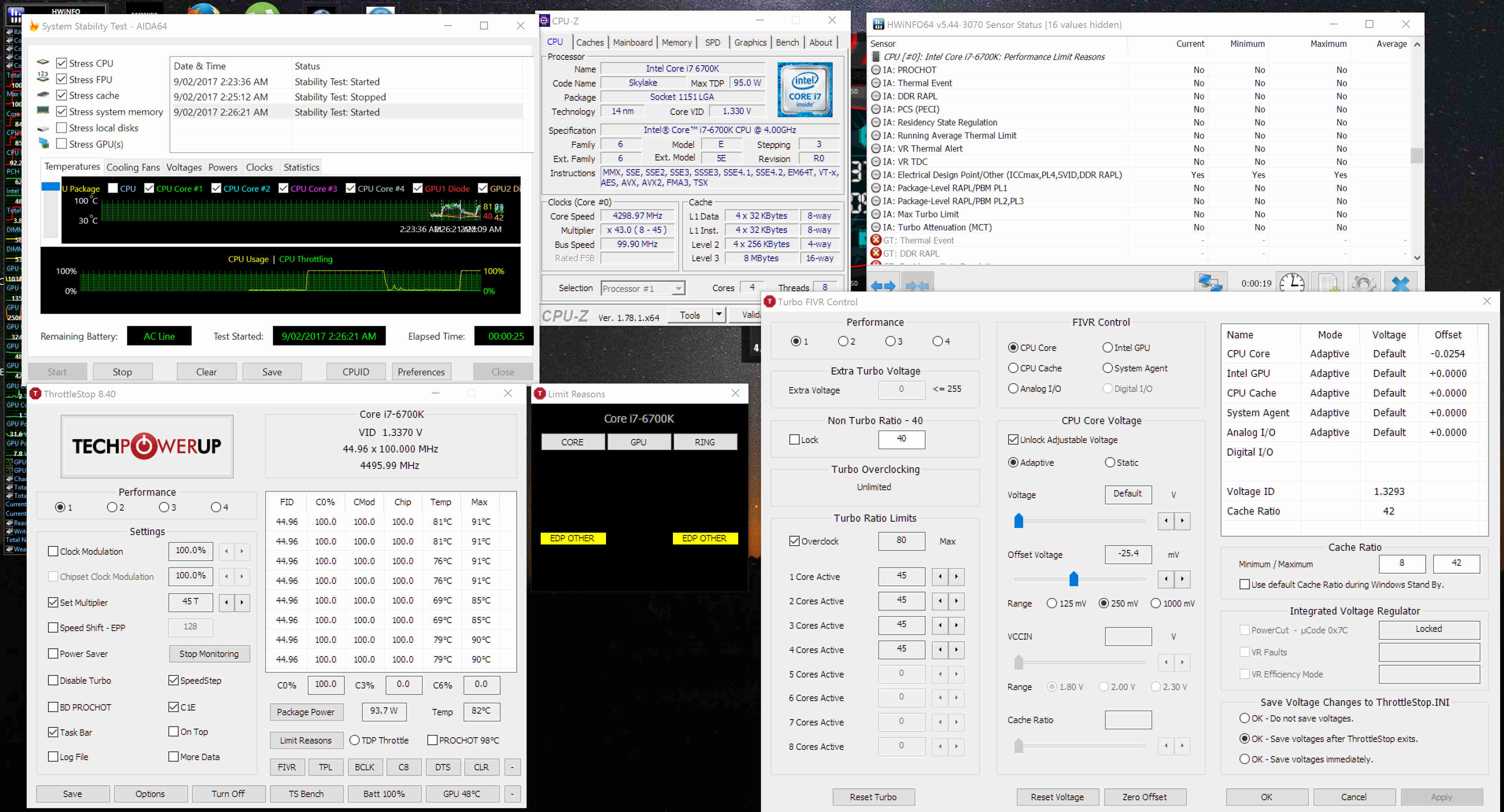The width and height of the screenshot is (1504, 812).
Task: Click the Limit Reasons window title icon
Action: point(540,394)
